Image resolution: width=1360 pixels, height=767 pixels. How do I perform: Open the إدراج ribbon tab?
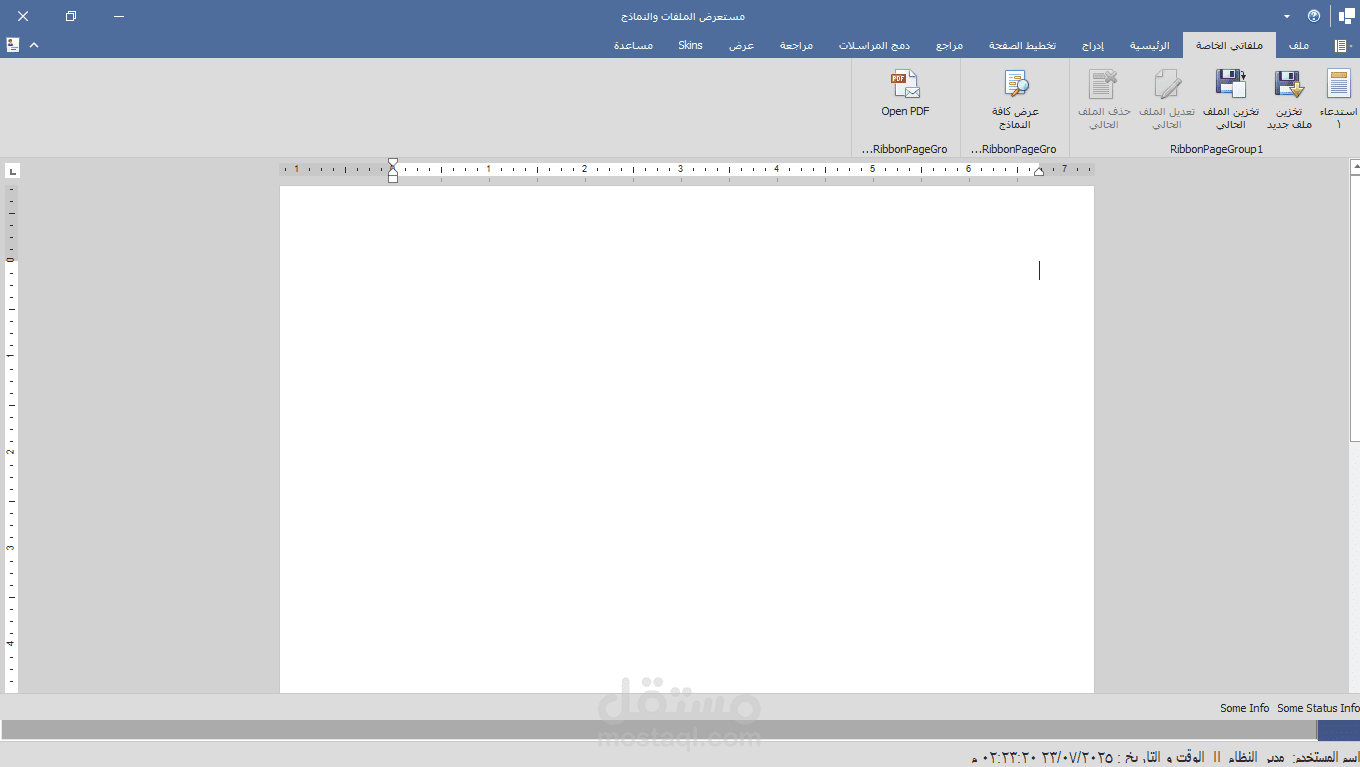pos(1092,46)
